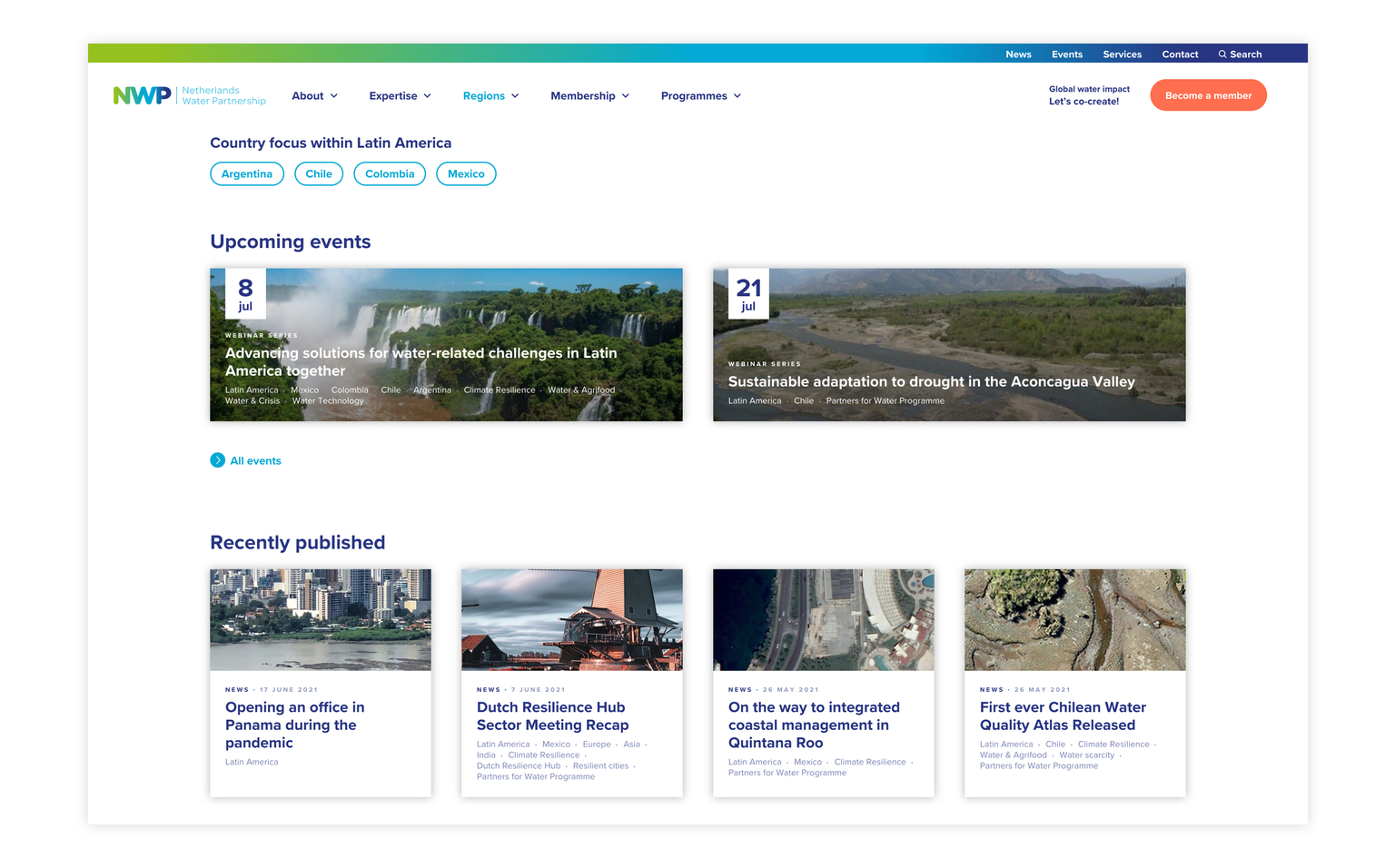This screenshot has width=1395, height=868.
Task: Open the Programmes dropdown
Action: 700,95
